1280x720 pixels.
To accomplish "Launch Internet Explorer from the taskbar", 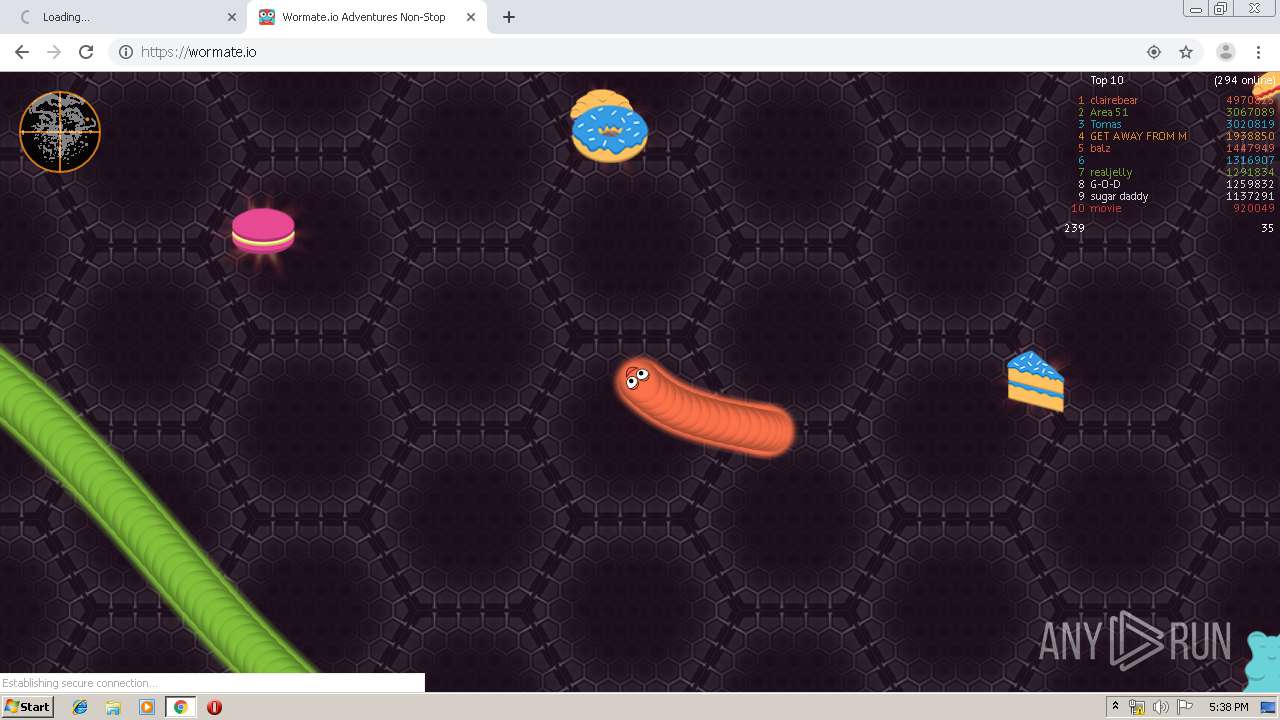I will [80, 707].
